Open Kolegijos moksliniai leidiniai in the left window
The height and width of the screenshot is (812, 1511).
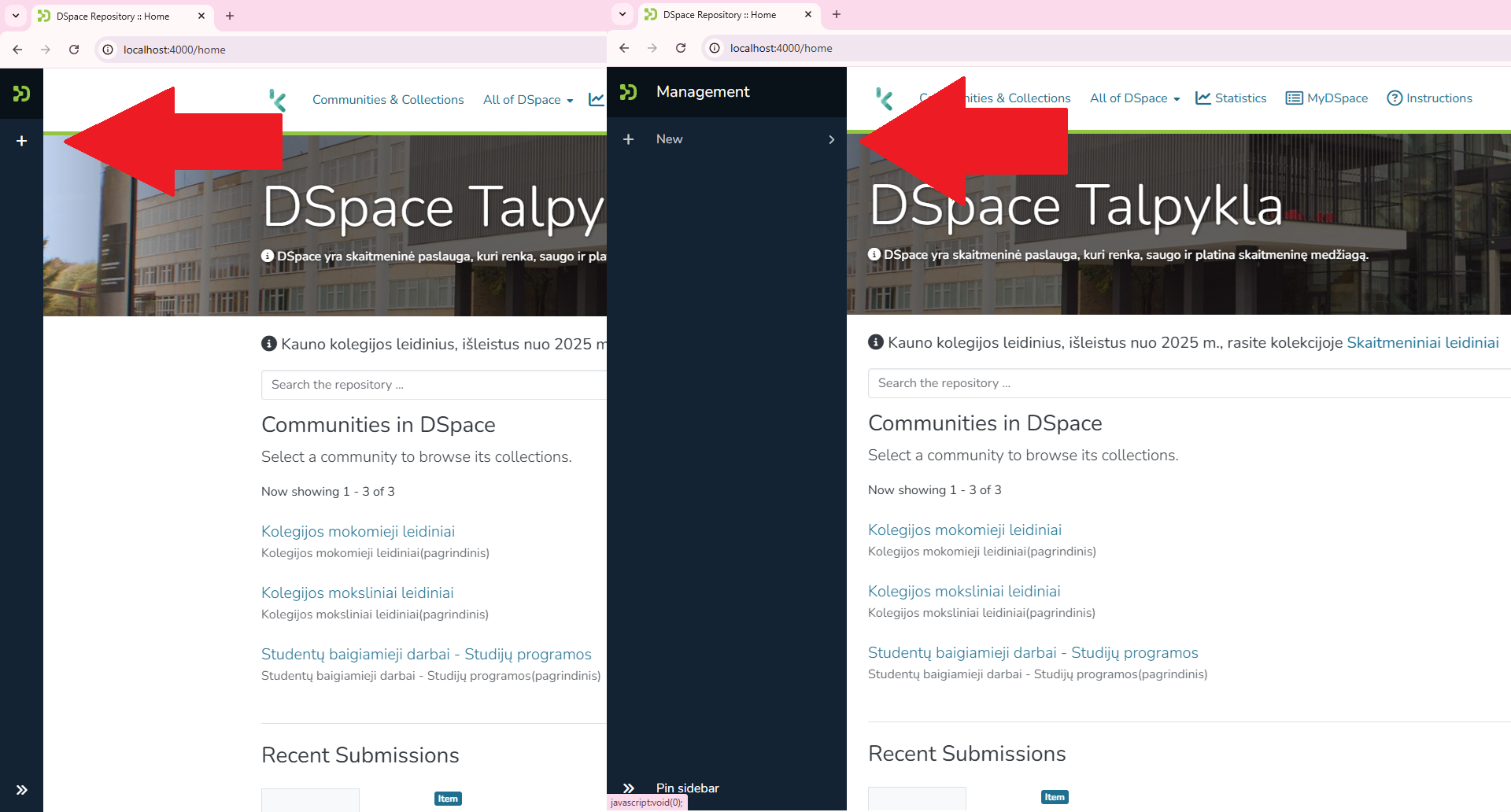357,592
